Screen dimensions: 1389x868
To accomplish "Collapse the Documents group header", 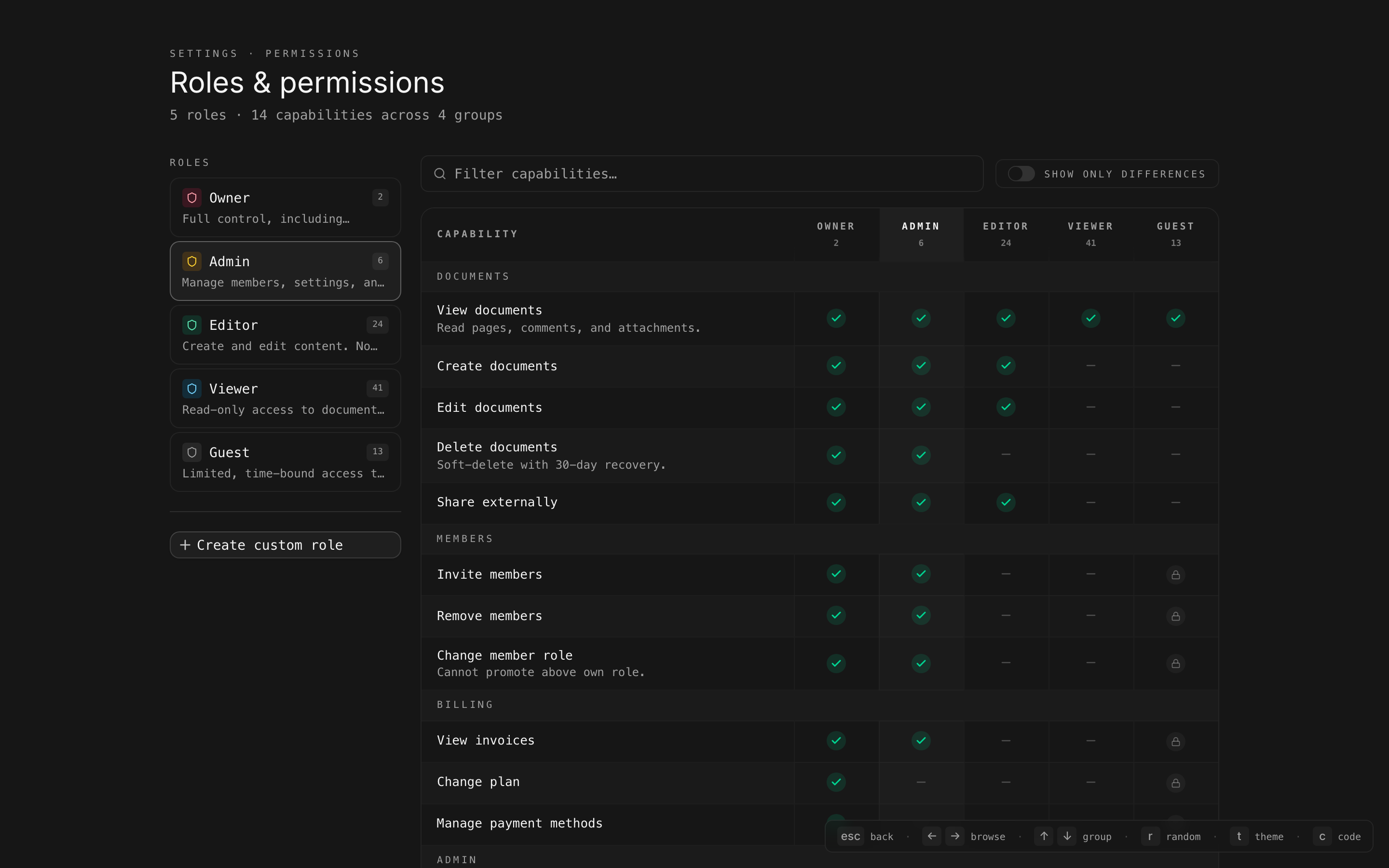I will [x=473, y=277].
